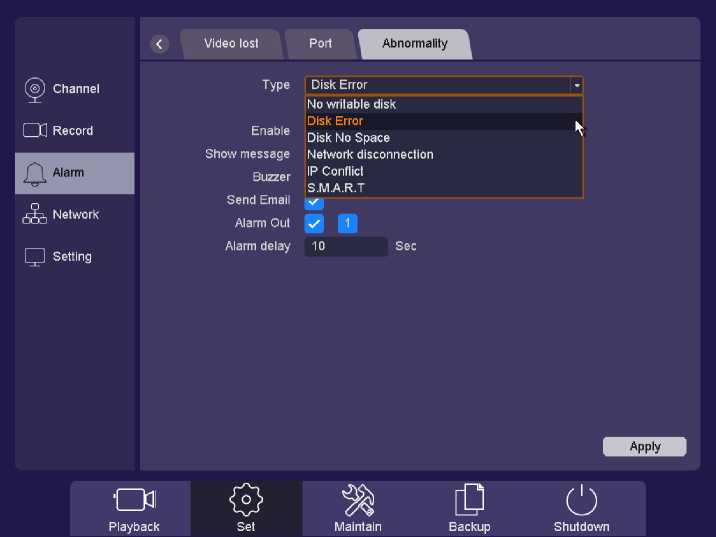The height and width of the screenshot is (537, 716).
Task: Select 'Network disconnection' option
Action: tap(370, 155)
